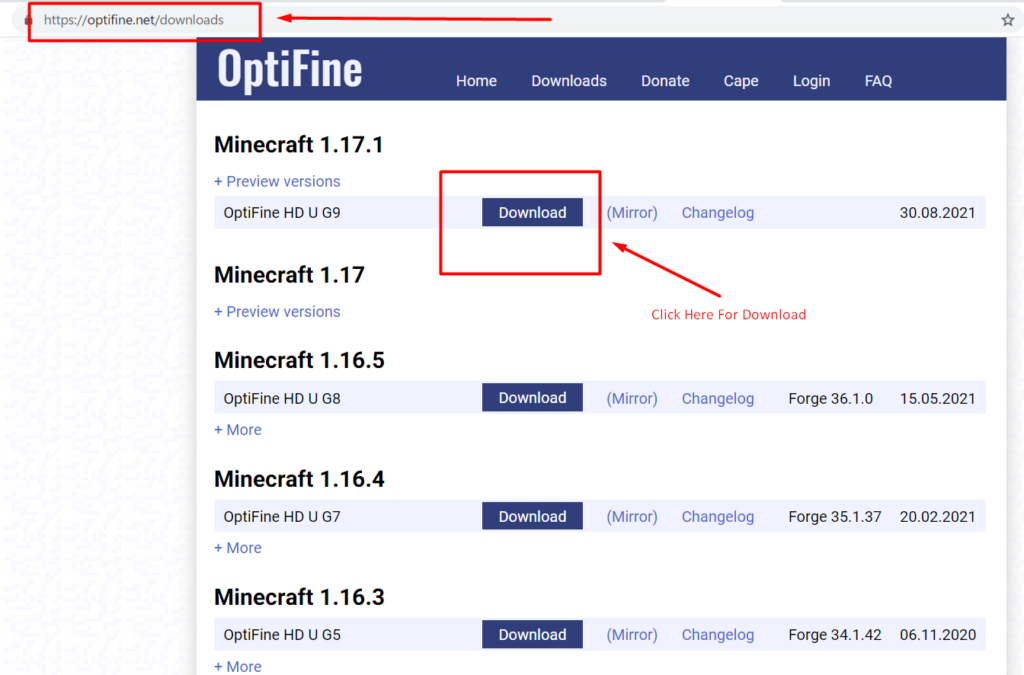View Changelog for OptiFine HD U G7

[x=718, y=517]
